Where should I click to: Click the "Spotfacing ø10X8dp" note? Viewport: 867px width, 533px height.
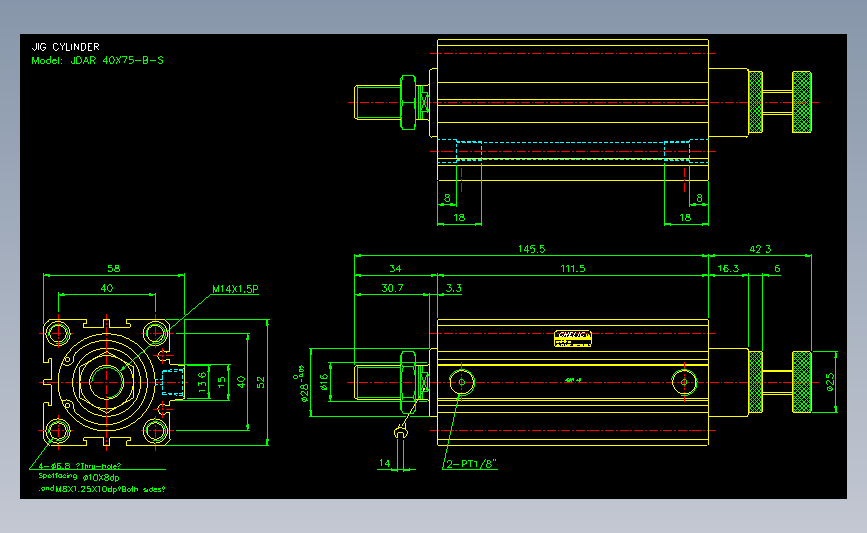pos(79,477)
